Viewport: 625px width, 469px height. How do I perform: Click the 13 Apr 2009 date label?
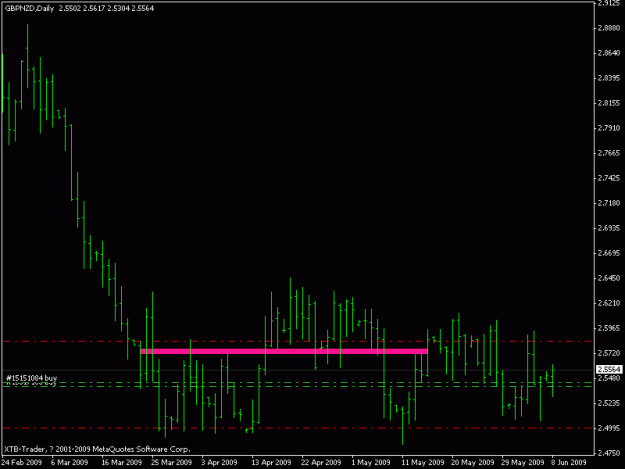271,462
